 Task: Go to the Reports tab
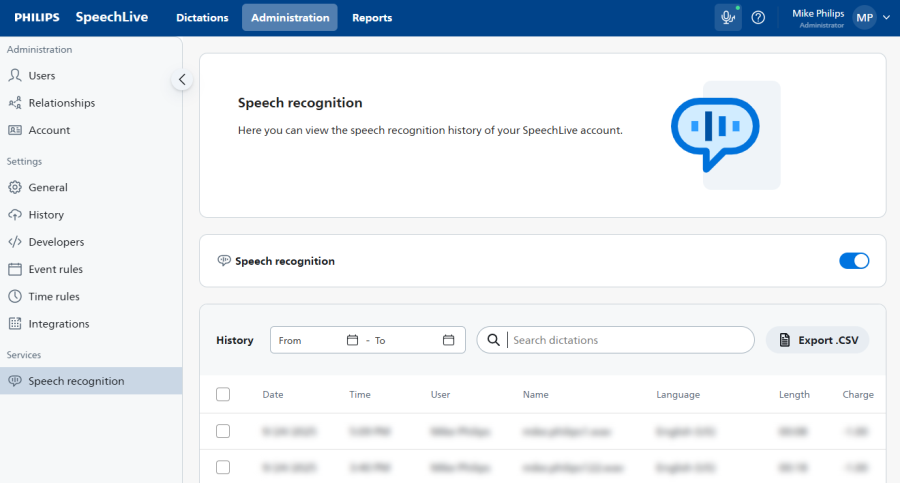click(372, 18)
